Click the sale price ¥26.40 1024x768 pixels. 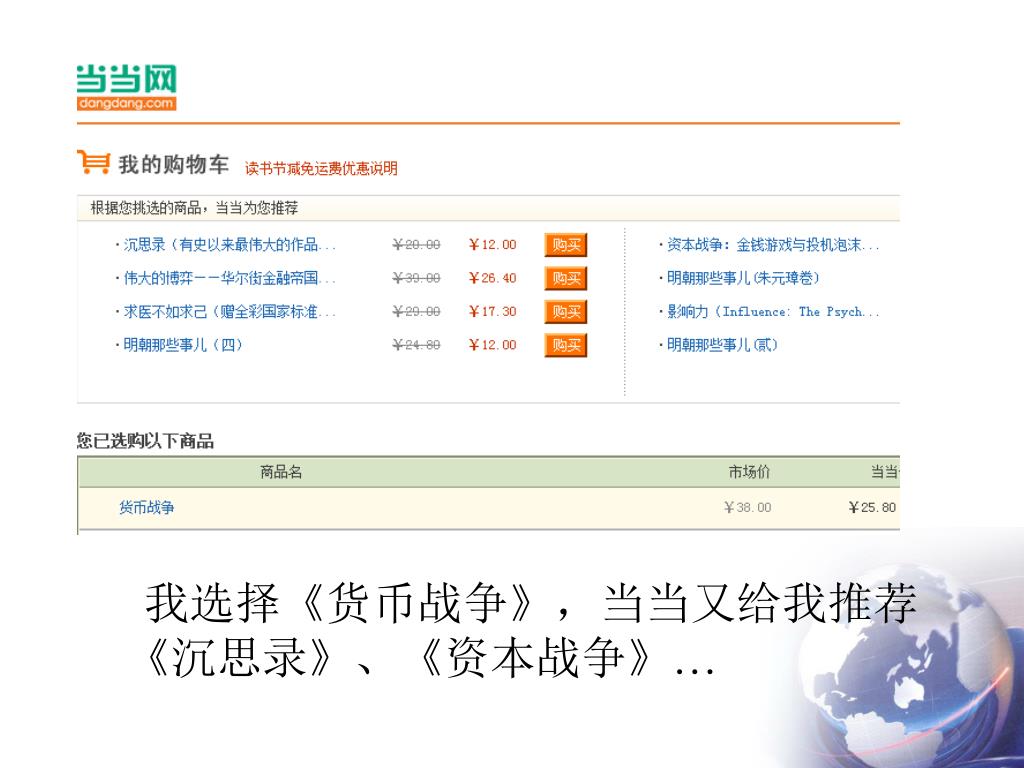tap(492, 278)
